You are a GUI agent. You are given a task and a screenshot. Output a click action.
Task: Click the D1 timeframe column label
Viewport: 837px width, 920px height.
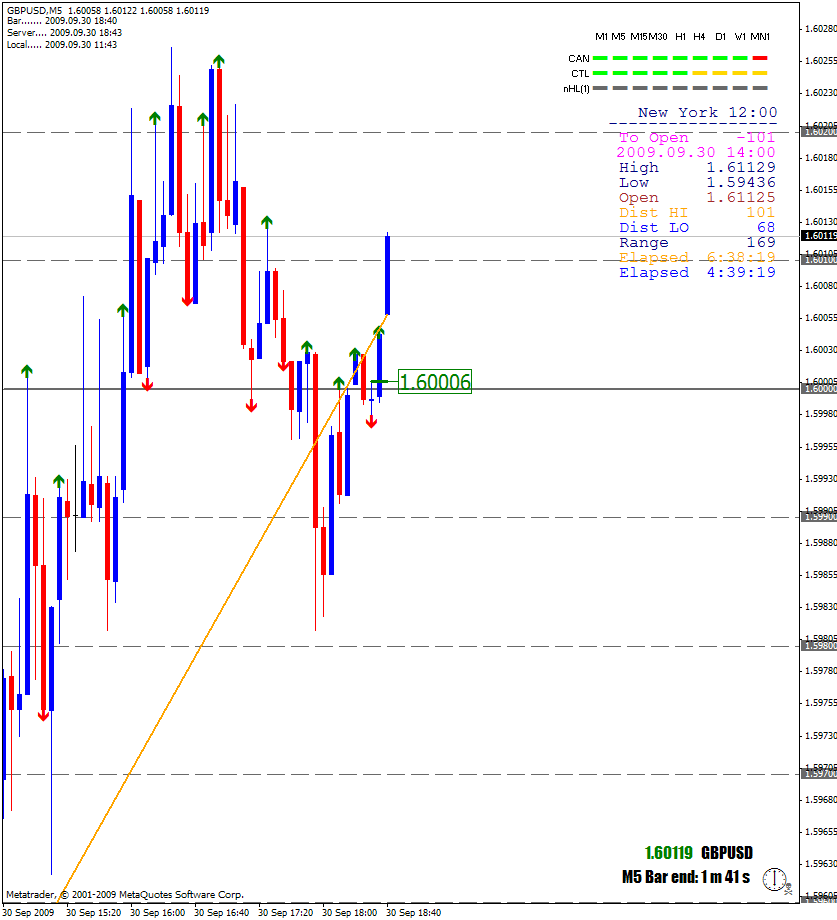click(x=720, y=36)
